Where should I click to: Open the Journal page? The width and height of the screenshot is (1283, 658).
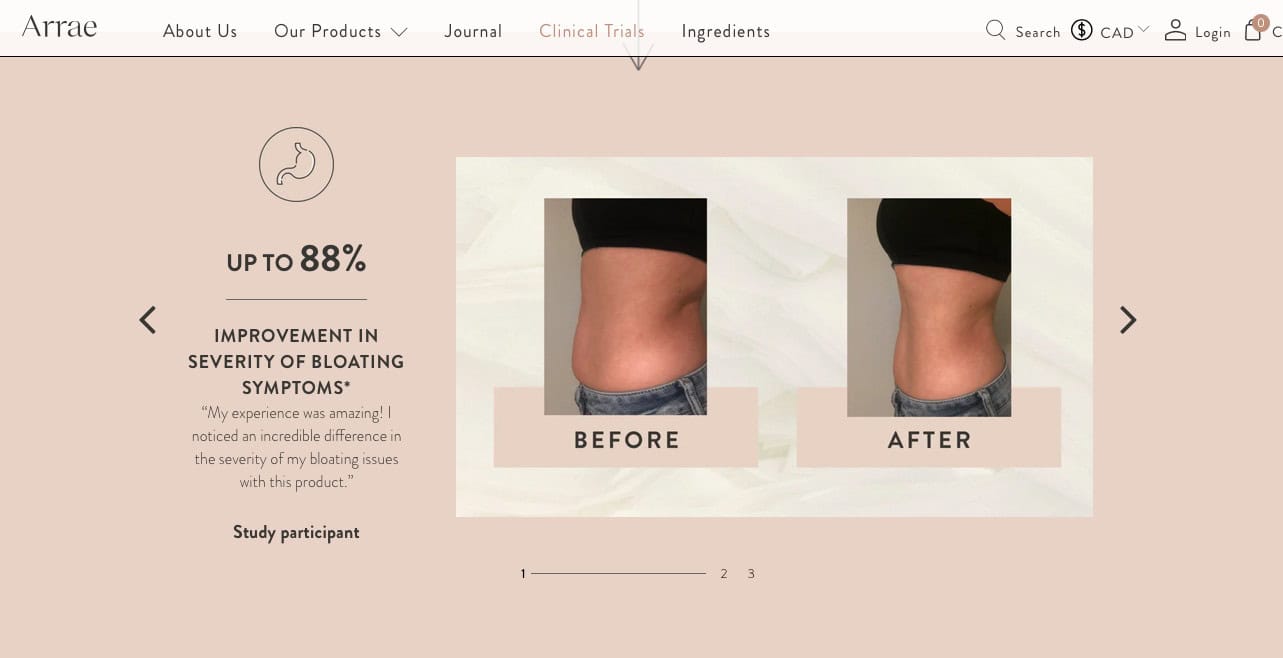click(473, 31)
